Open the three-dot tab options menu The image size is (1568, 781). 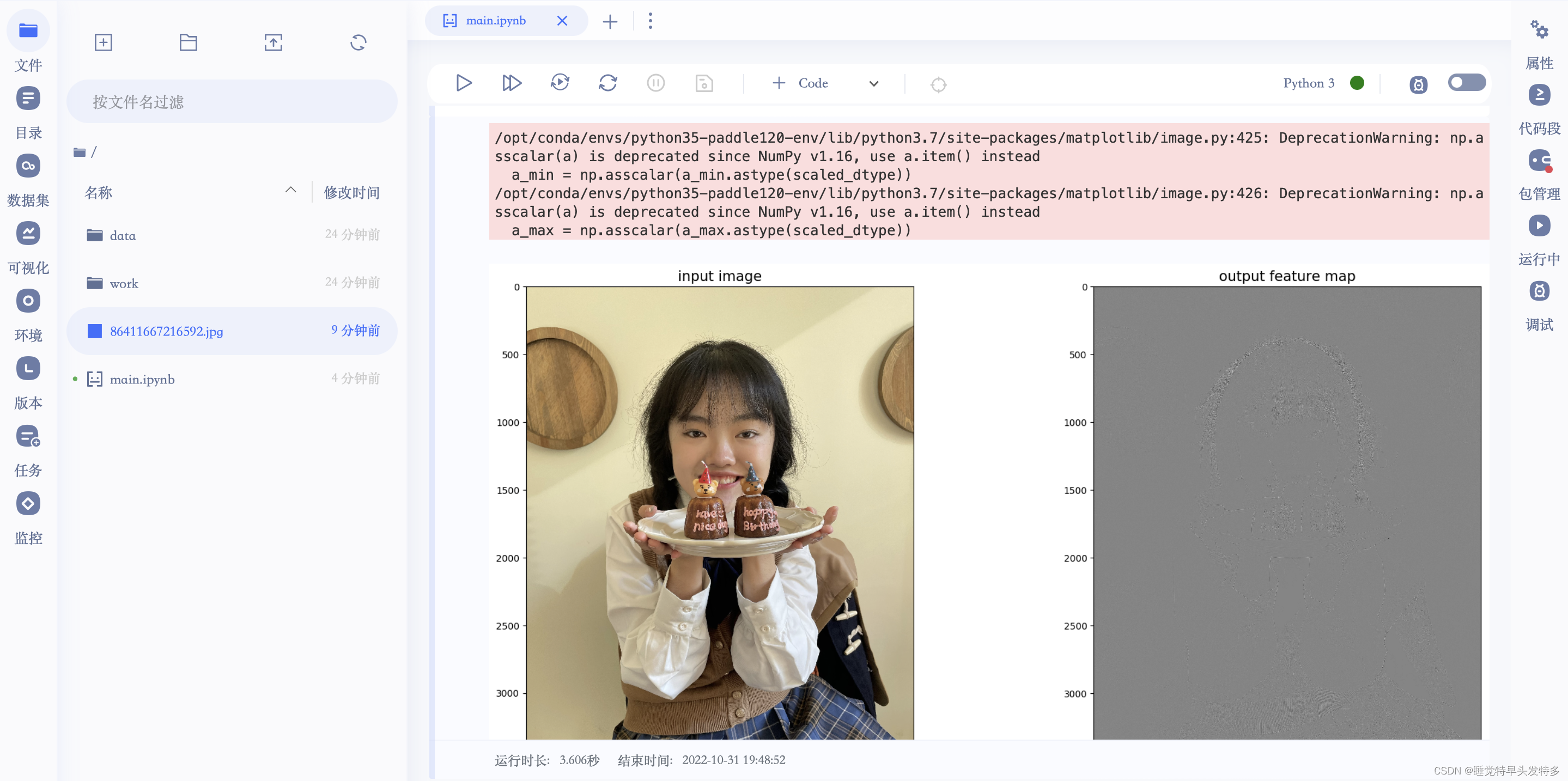tap(650, 21)
